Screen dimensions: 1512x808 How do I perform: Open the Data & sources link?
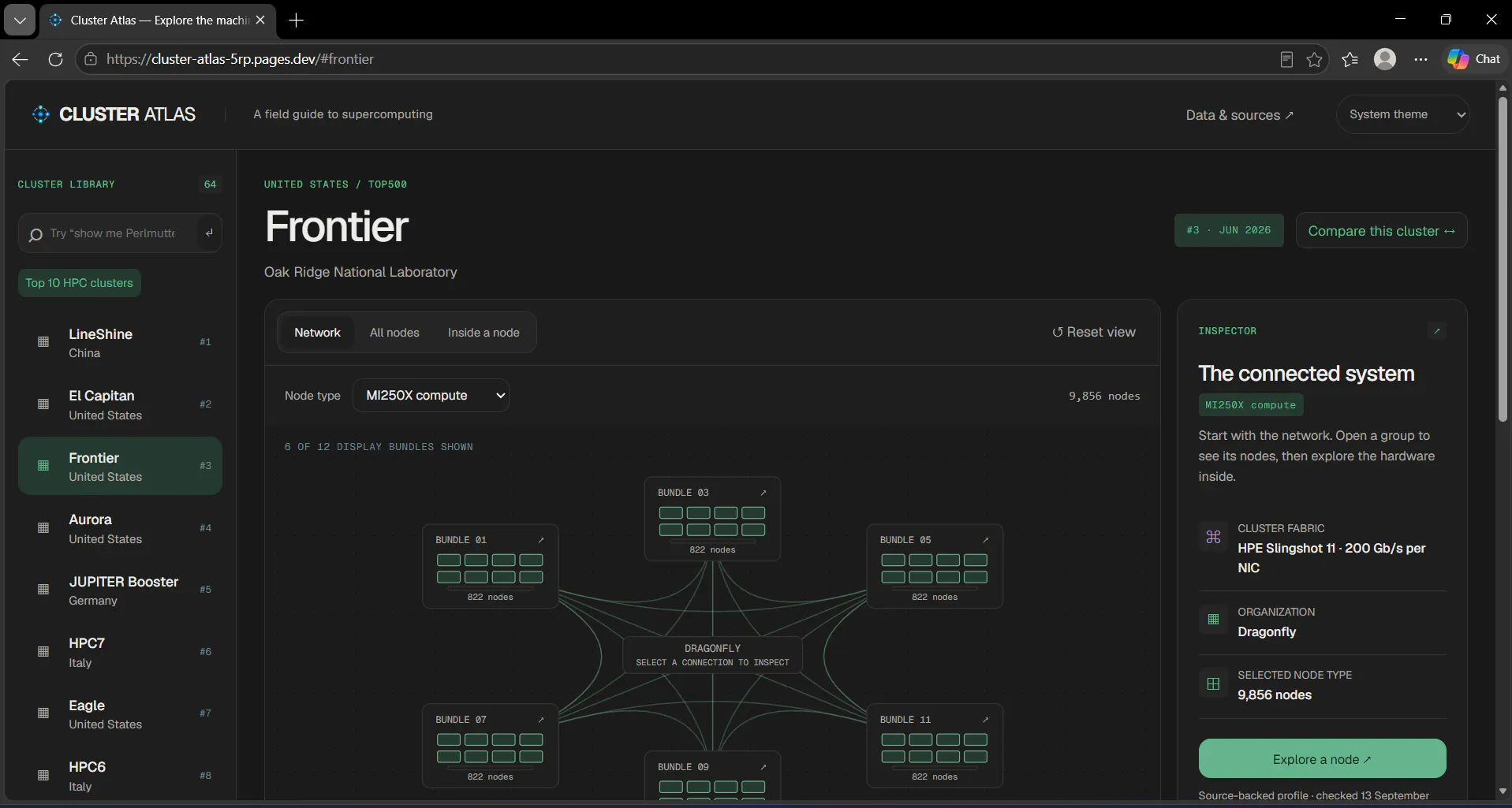click(x=1239, y=115)
